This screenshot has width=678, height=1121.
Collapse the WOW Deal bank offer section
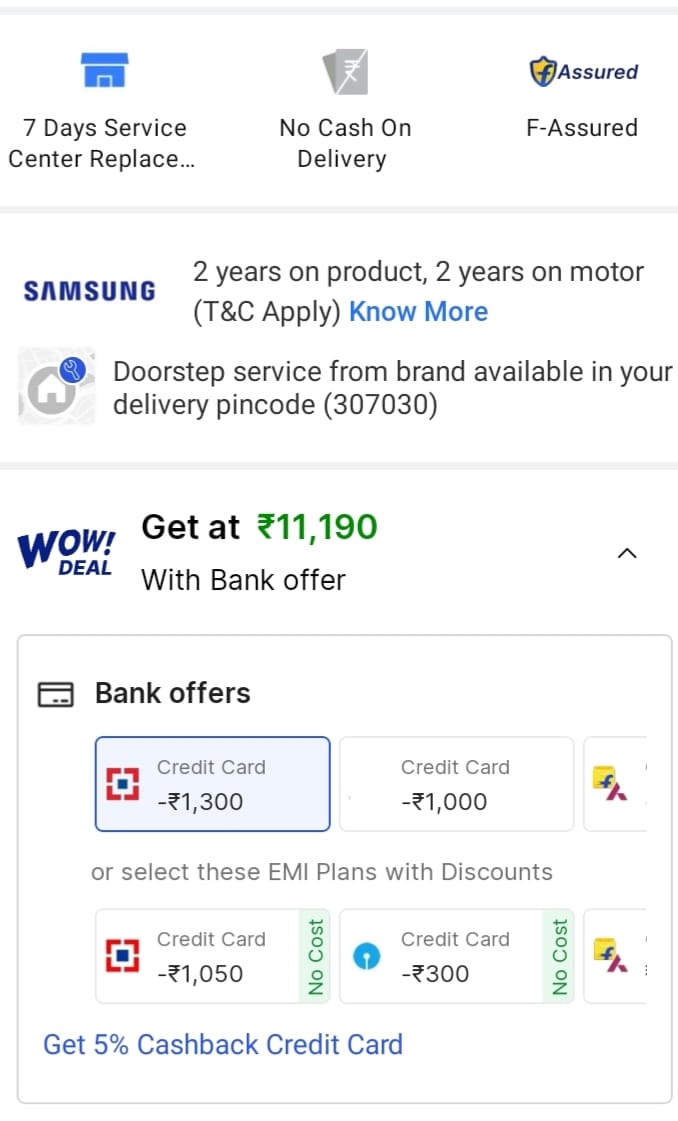tap(627, 553)
